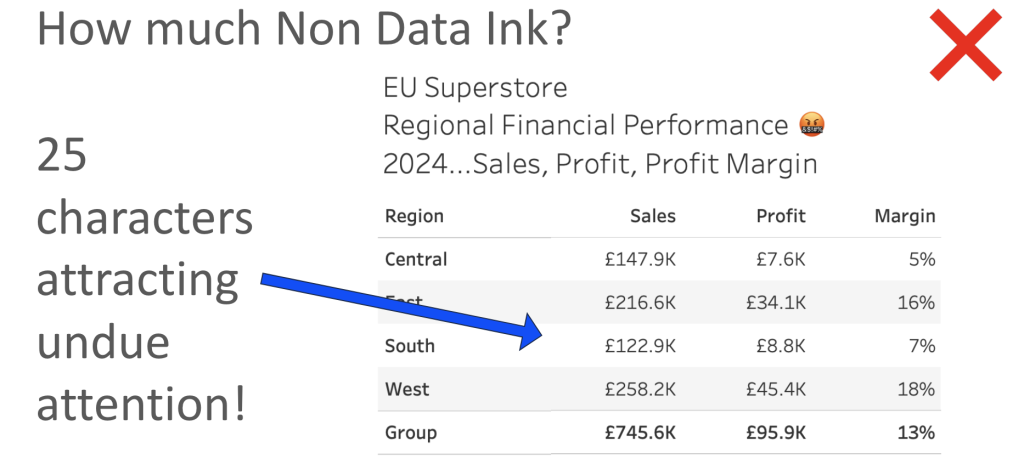Click the £34.1K East profit value
This screenshot has height=464, width=1024.
point(776,303)
